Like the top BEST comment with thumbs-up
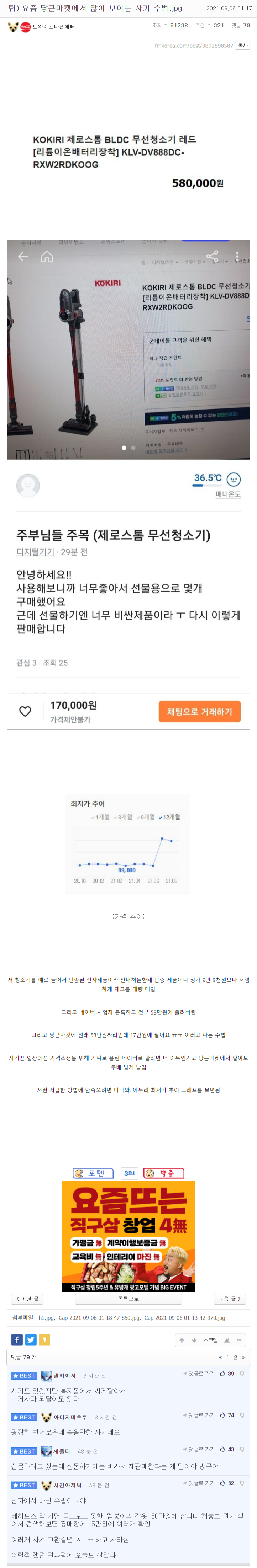This screenshot has height=1568, width=257. [222, 1374]
